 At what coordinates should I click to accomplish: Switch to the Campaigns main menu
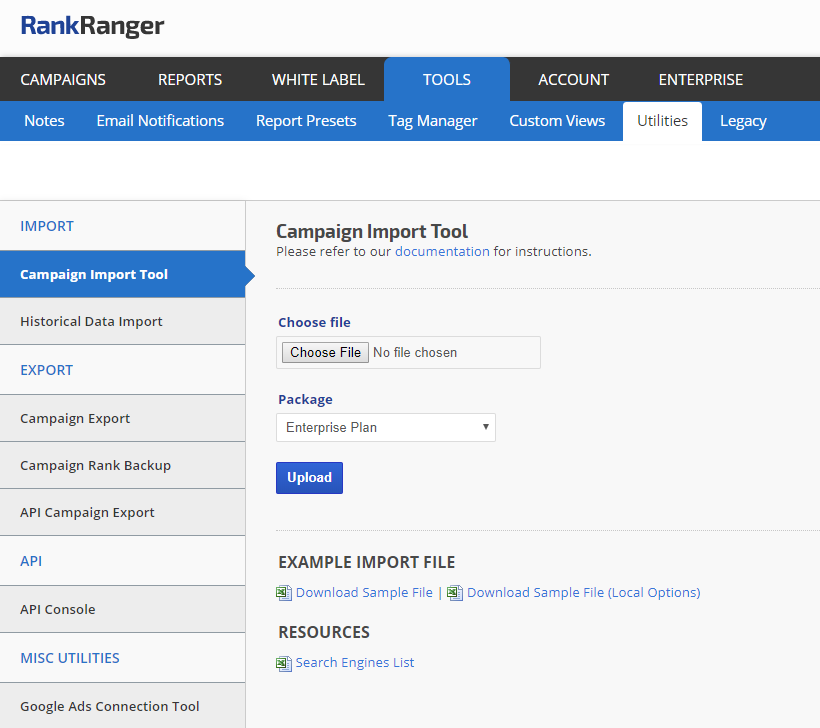tap(63, 80)
